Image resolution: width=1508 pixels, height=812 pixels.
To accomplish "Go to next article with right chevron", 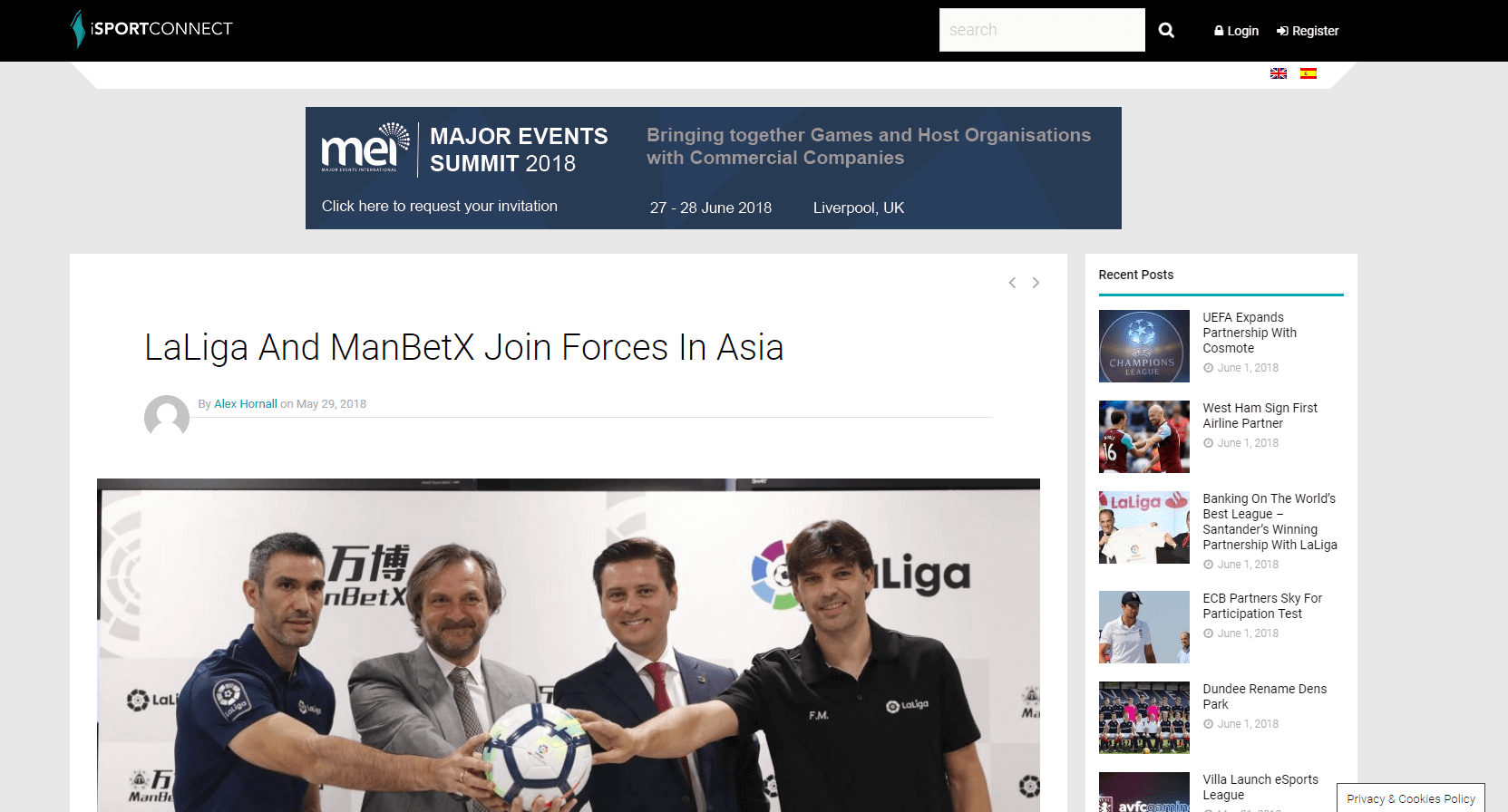I will (x=1036, y=283).
